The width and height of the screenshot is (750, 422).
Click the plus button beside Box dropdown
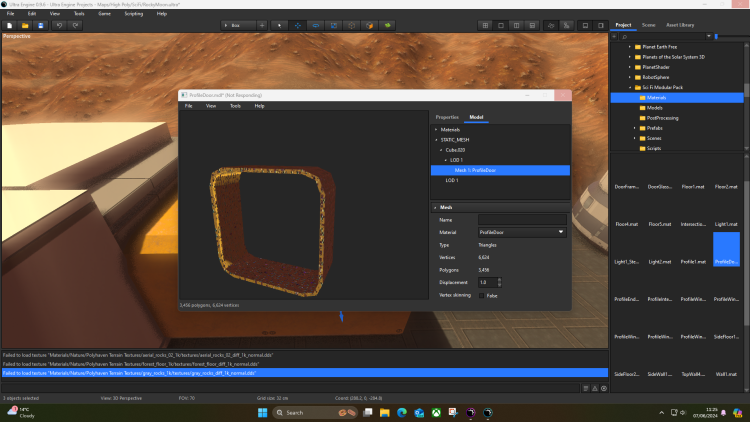[x=262, y=24]
